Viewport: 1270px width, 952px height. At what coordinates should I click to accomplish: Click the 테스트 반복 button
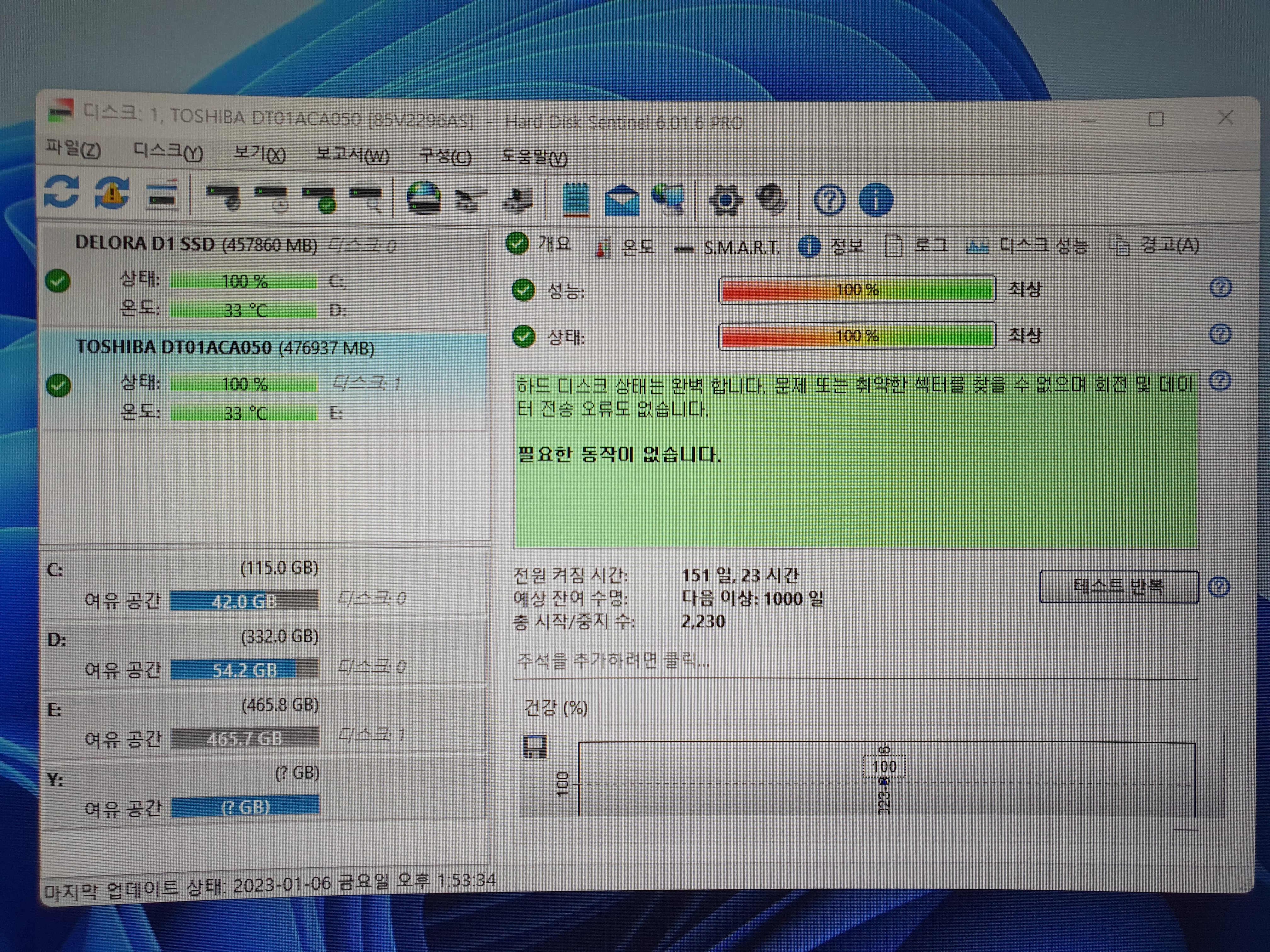click(x=1119, y=586)
